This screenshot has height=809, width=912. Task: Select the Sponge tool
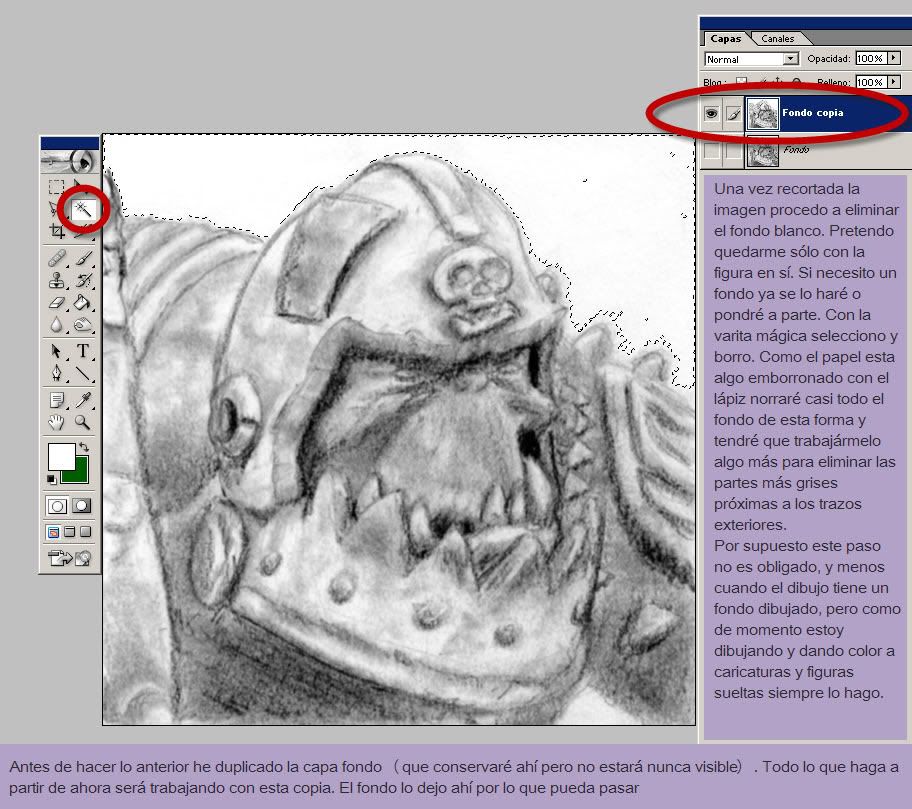pos(84,325)
